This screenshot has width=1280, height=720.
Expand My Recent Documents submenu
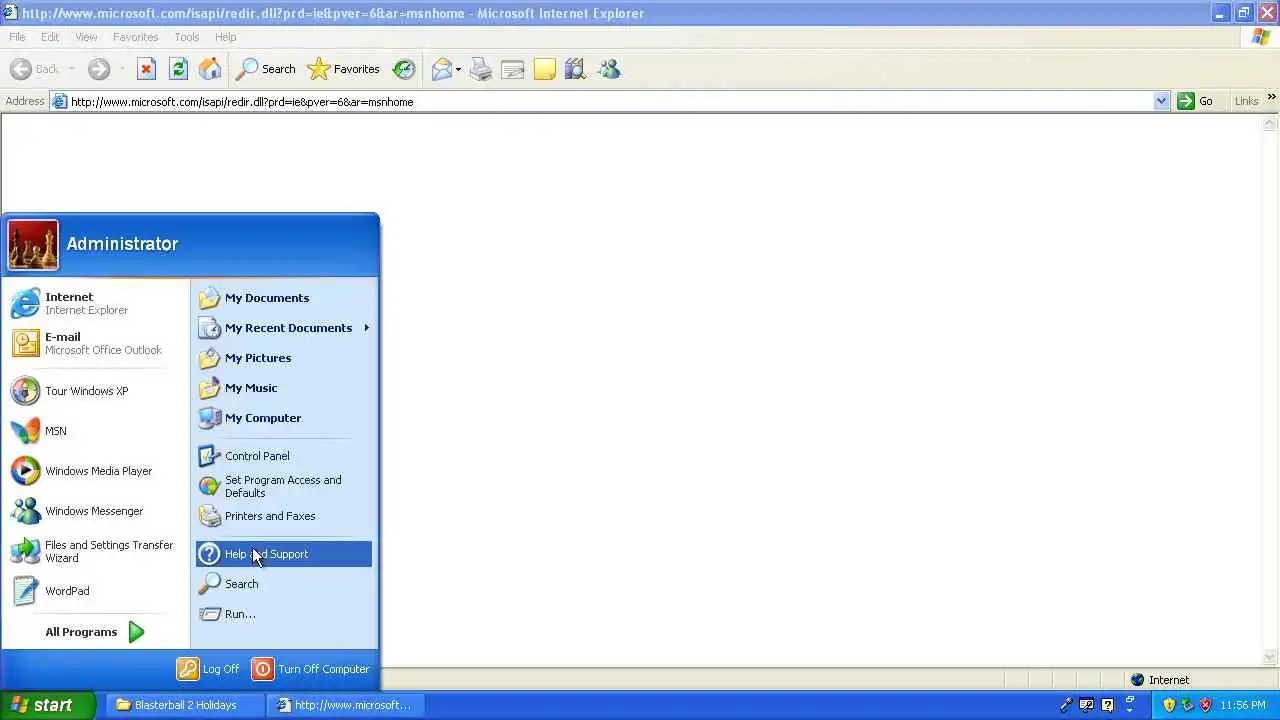point(284,328)
